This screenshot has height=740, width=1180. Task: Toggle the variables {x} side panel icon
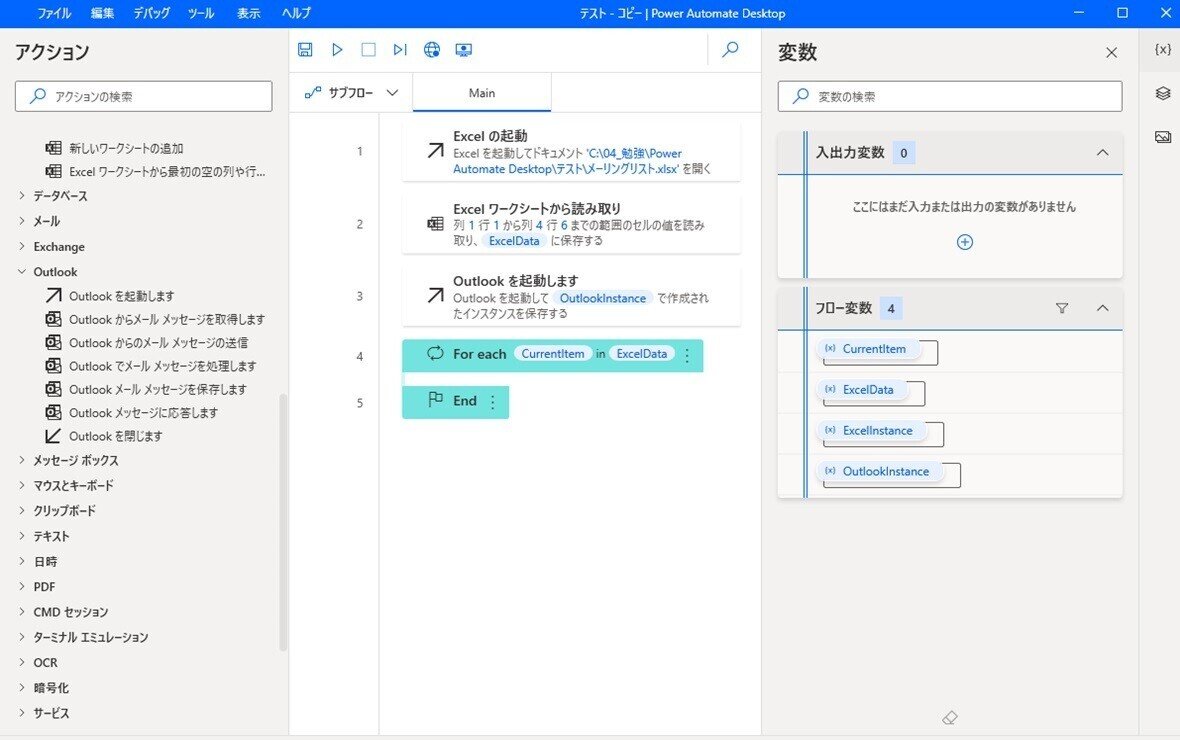pos(1163,50)
